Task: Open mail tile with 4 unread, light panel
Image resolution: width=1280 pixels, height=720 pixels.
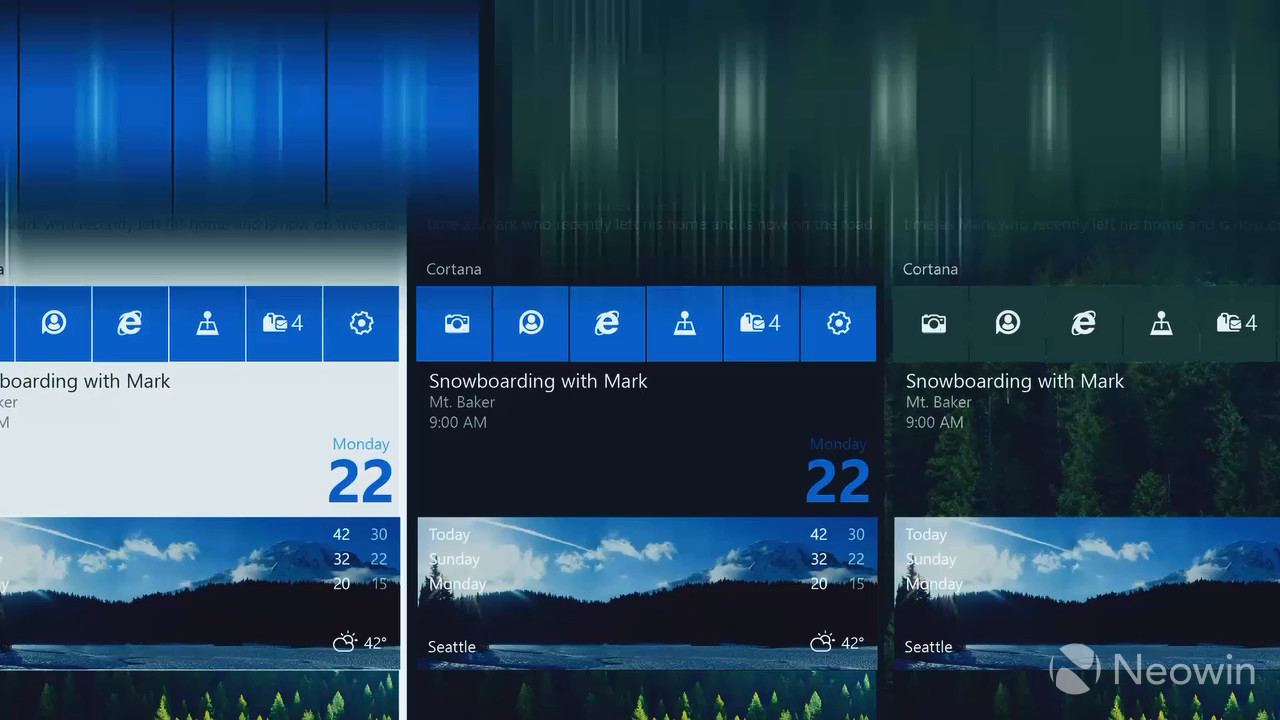Action: [x=283, y=323]
